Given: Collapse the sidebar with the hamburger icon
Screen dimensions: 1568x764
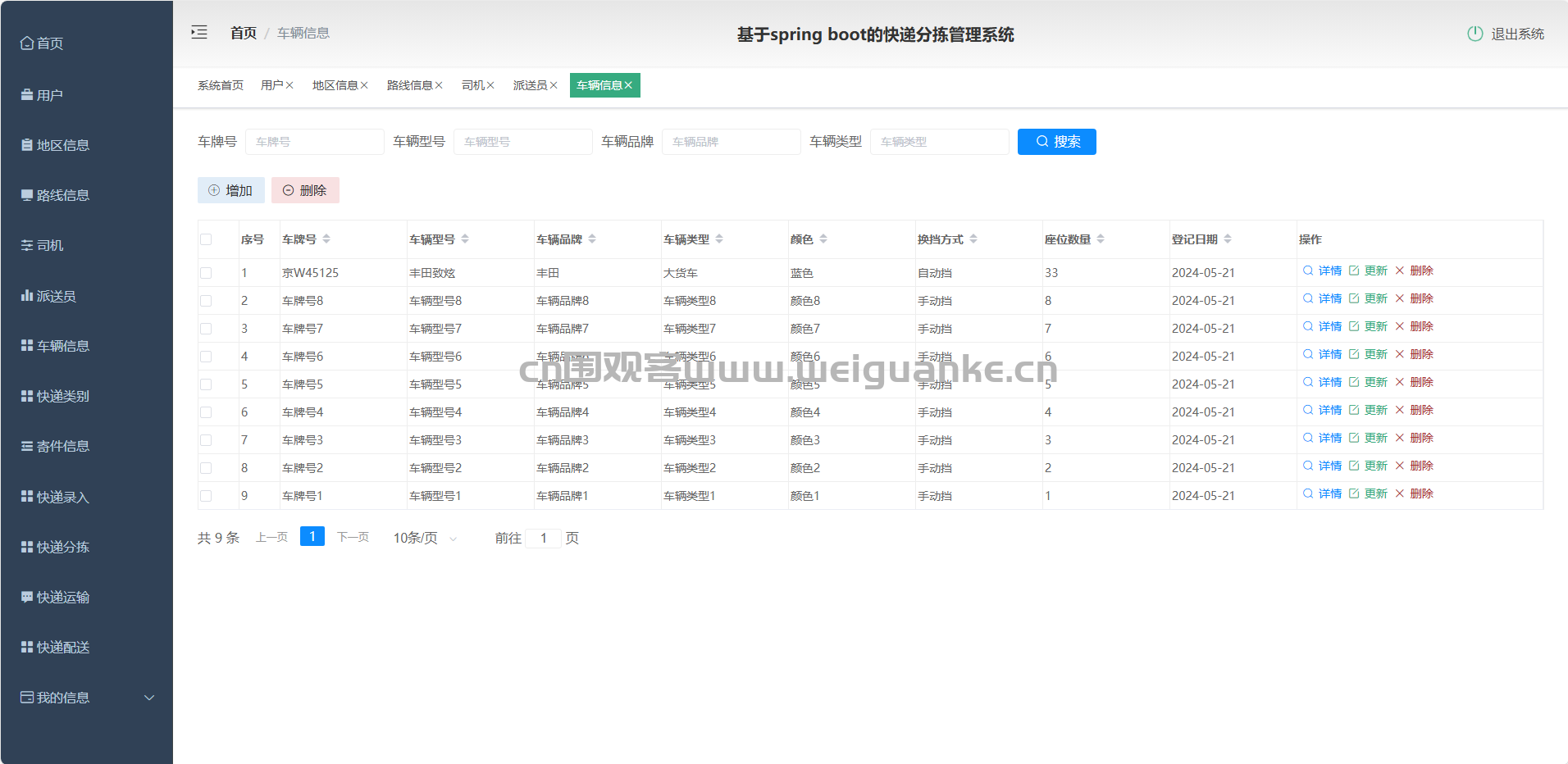Looking at the screenshot, I should click(x=199, y=33).
